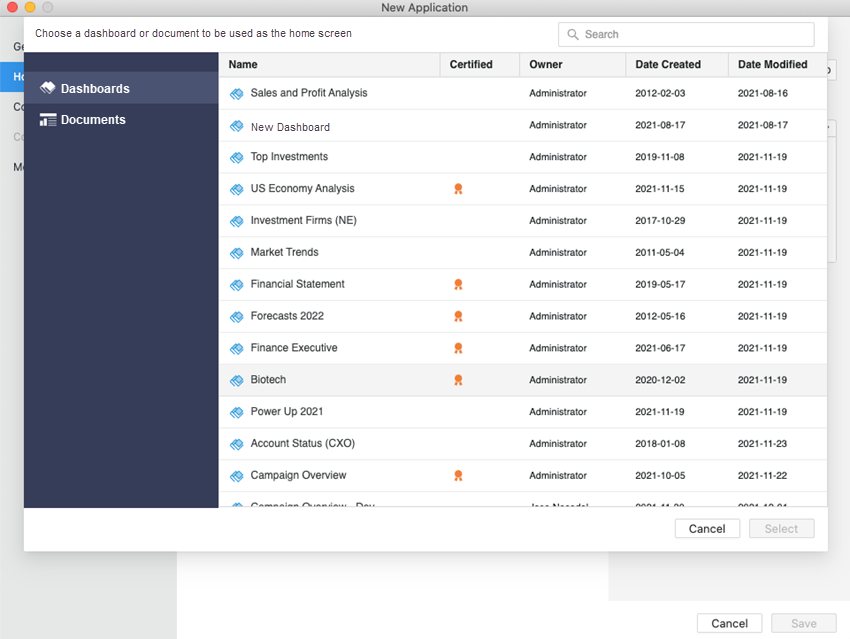Click the dashboard icon beside Sales and Profit Analysis
Screen dimensions: 850x639
point(237,94)
